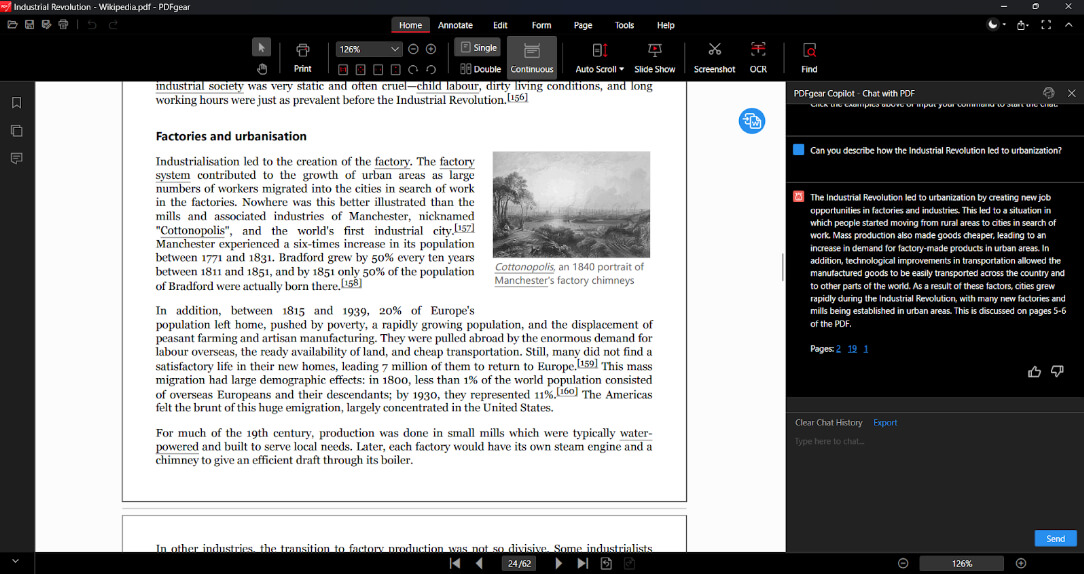This screenshot has width=1084, height=574.
Task: Open the comments sidebar panel
Action: (17, 158)
